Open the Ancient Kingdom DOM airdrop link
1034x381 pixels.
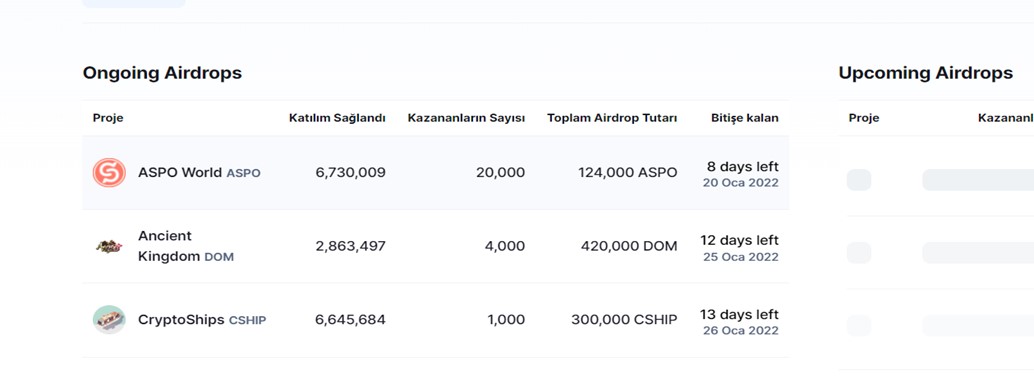[x=186, y=247]
